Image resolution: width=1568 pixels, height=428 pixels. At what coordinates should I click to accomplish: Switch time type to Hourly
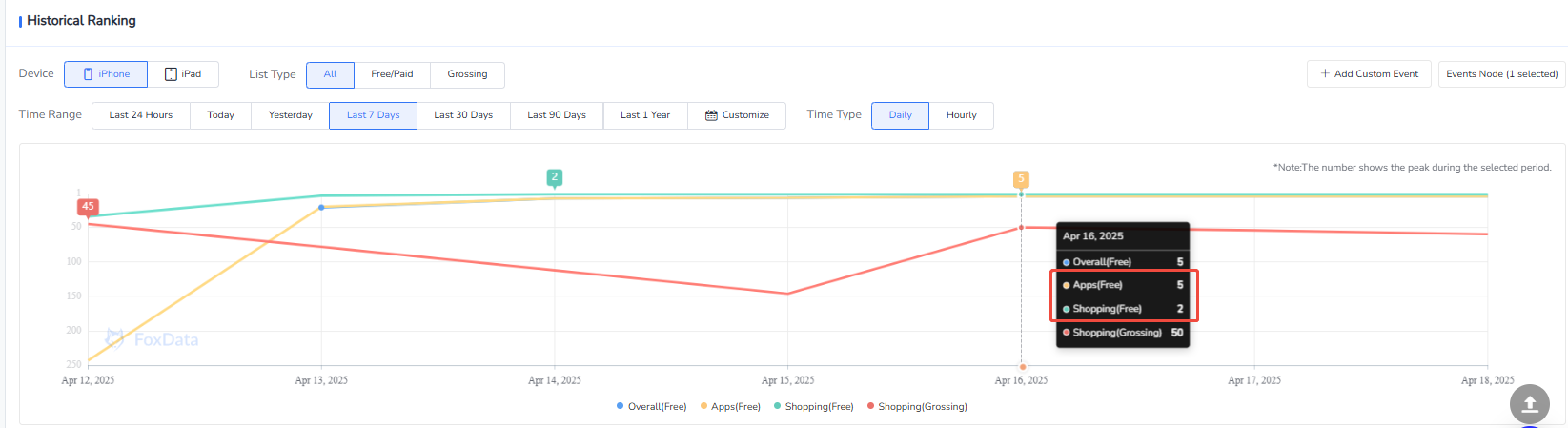pyautogui.click(x=961, y=115)
